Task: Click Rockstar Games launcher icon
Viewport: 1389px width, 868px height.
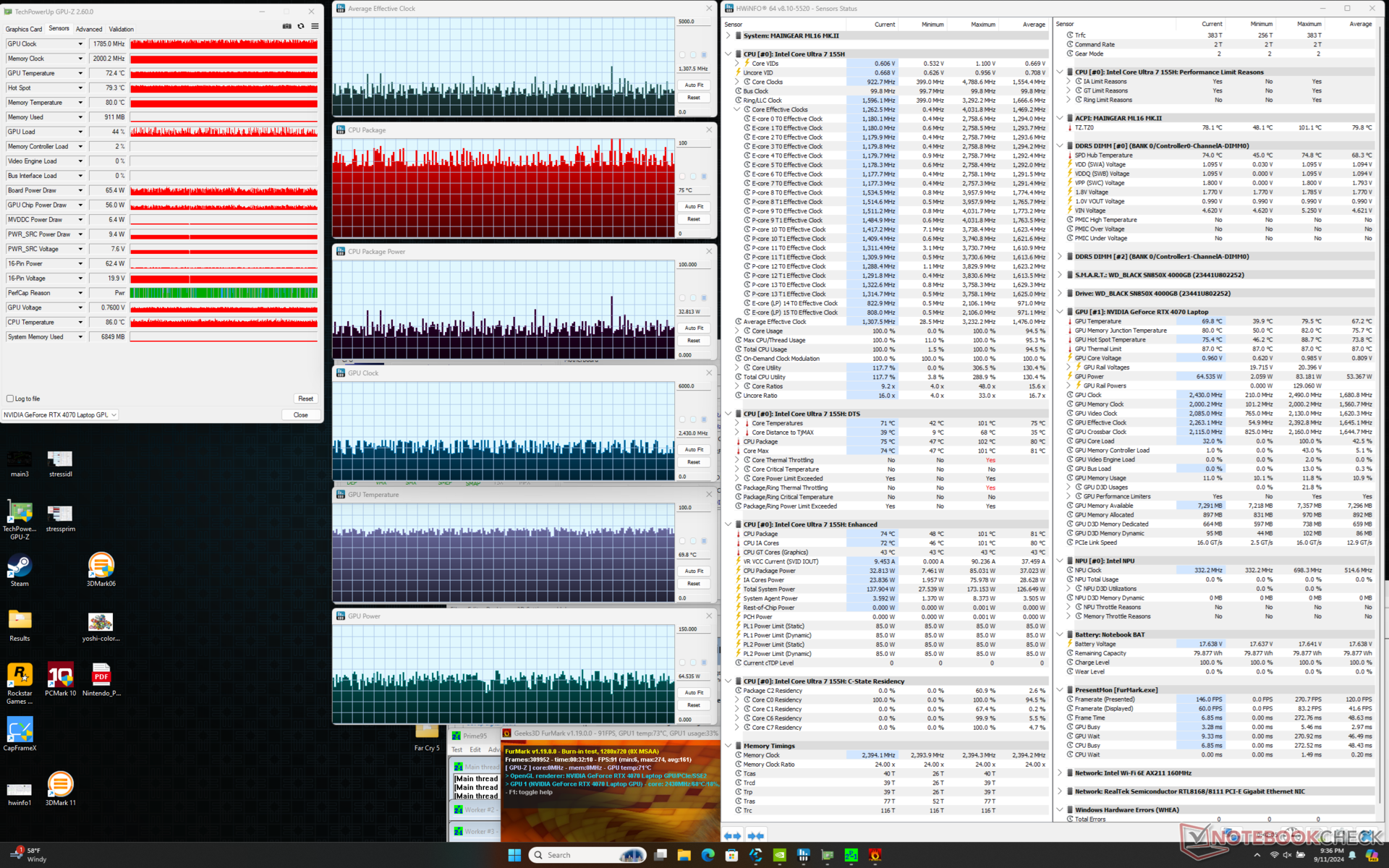Action: [20, 676]
